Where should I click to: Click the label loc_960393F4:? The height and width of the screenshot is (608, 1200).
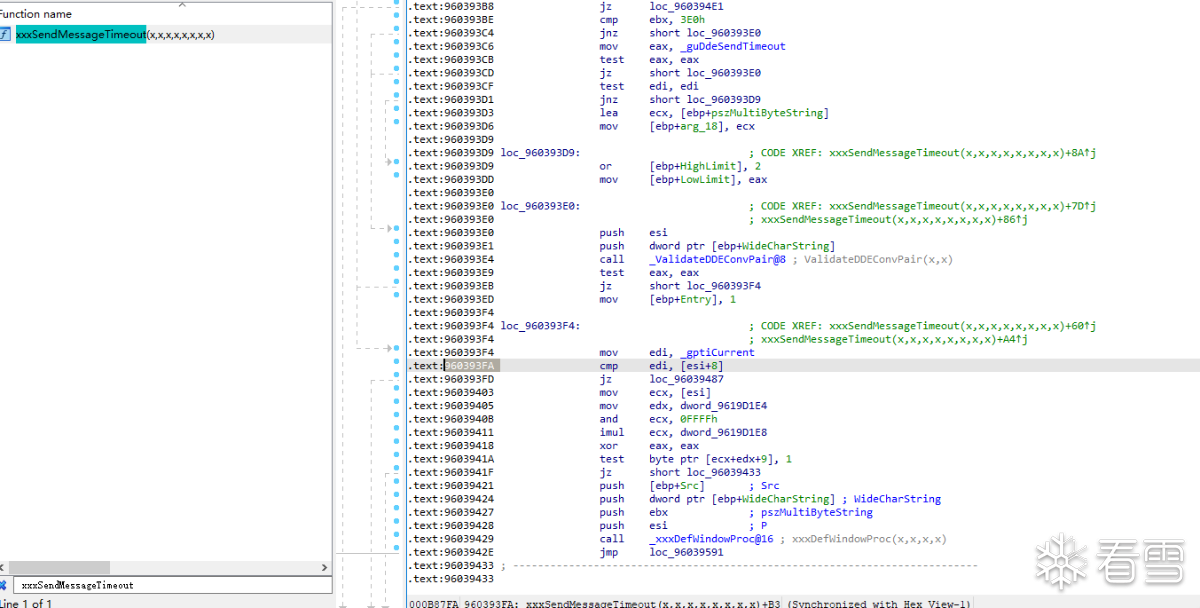541,326
